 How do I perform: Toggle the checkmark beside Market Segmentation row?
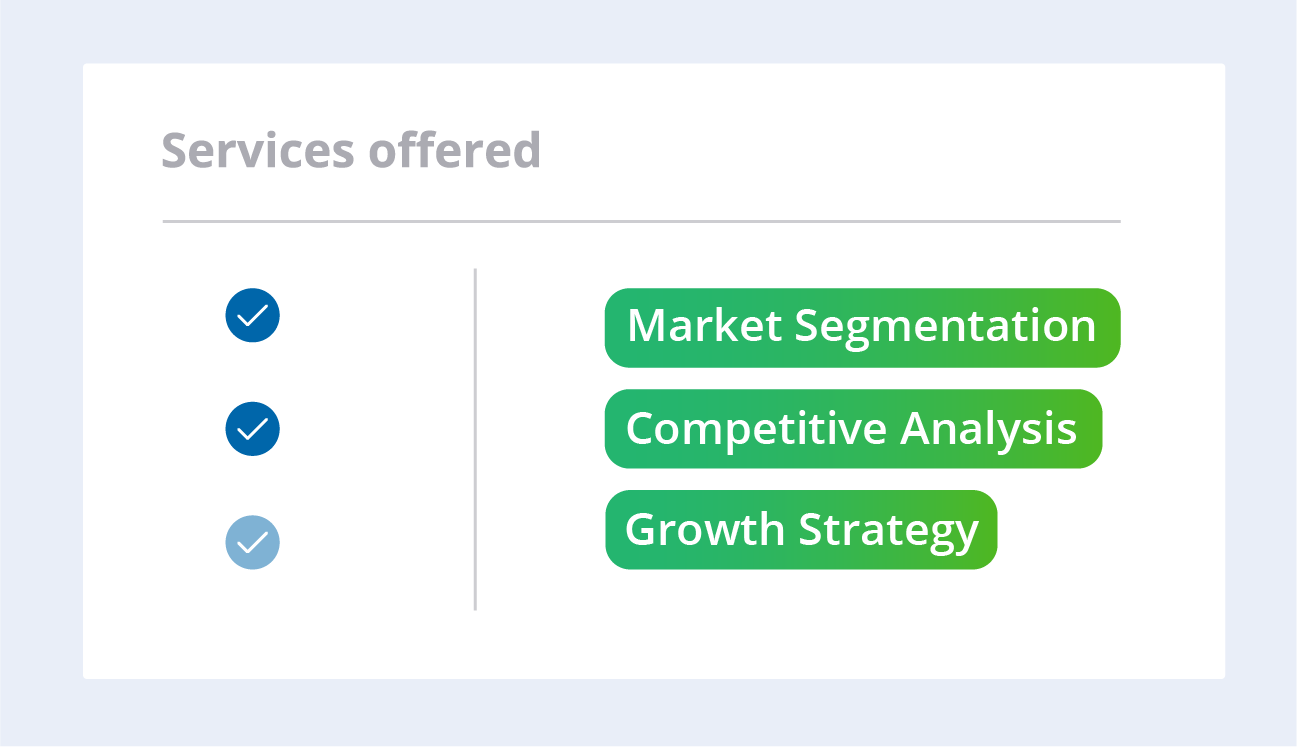252,316
